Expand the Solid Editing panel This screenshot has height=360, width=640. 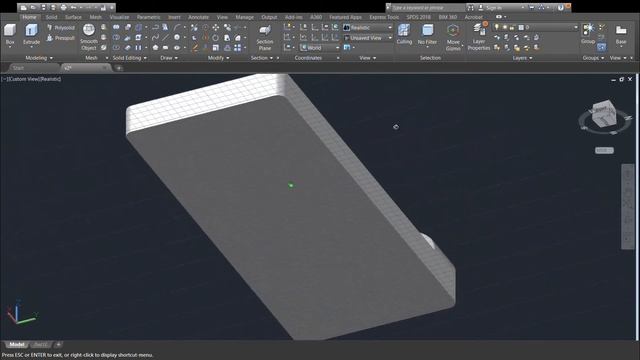tap(130, 58)
